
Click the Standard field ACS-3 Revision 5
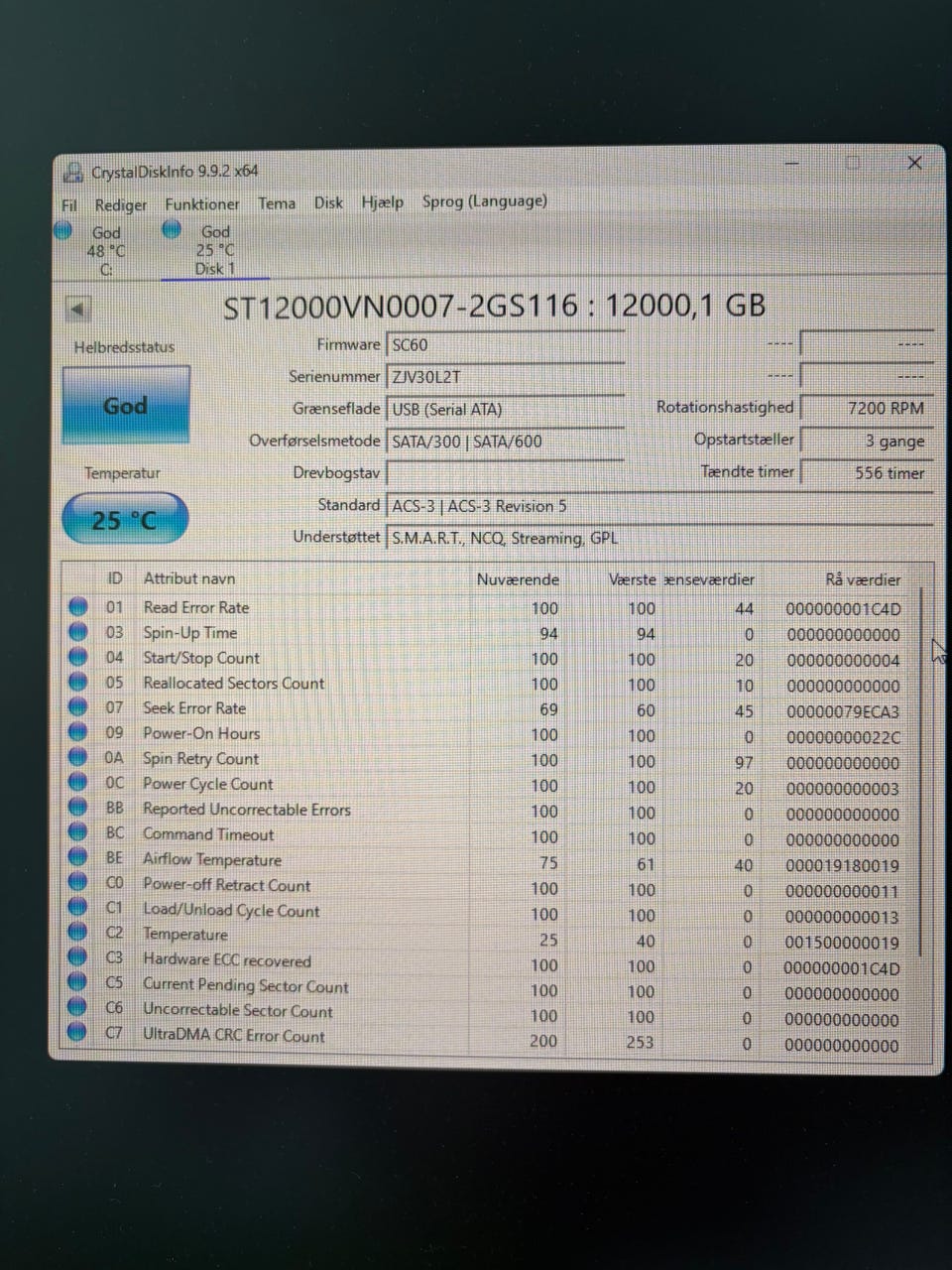(x=659, y=506)
